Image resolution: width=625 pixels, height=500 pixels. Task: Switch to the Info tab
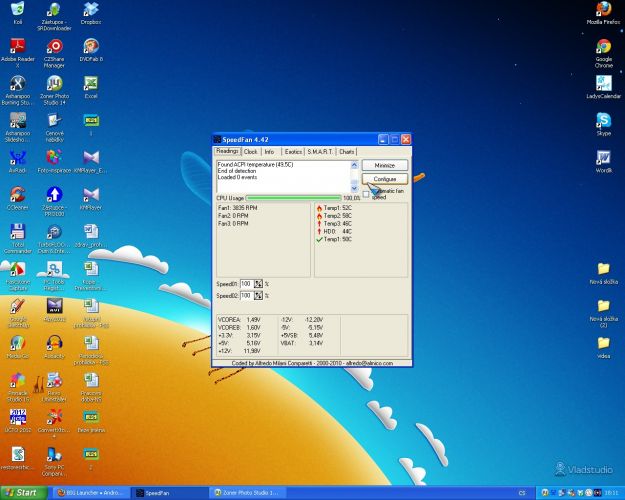point(269,152)
